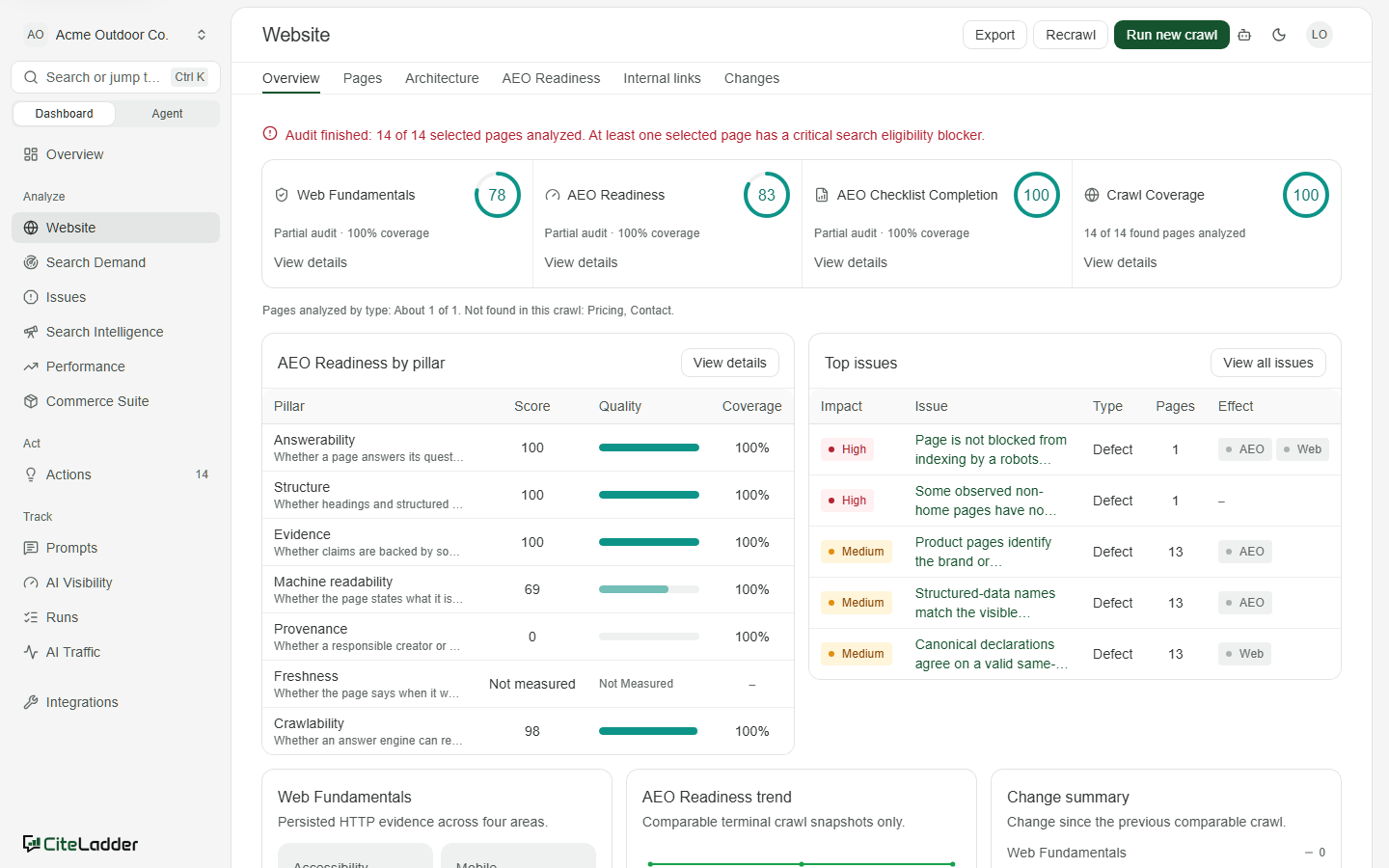
Task: Click the Machine readability quality bar
Action: click(649, 589)
